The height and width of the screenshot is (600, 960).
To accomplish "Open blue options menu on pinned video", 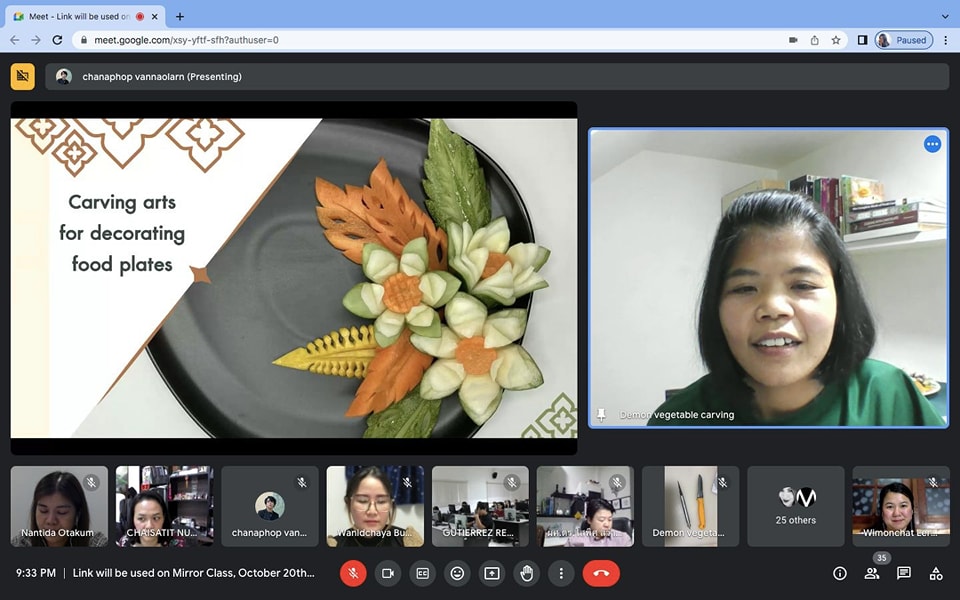I will tap(932, 144).
